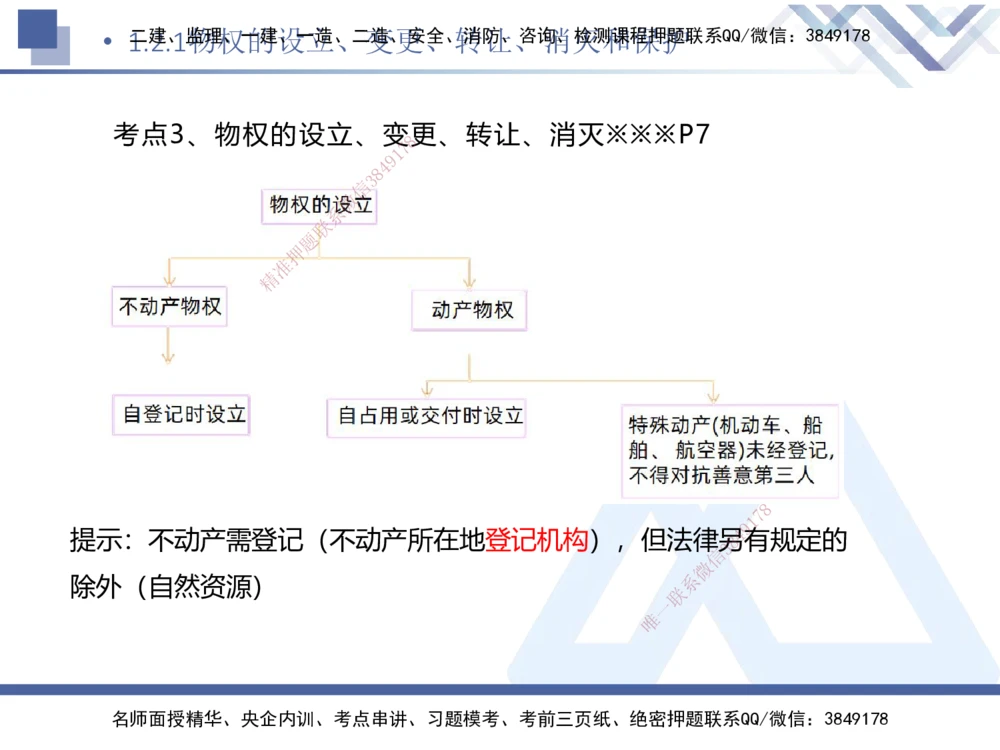
Task: Click the 提示 hint paragraph about 不动产需登记
Action: click(x=458, y=560)
